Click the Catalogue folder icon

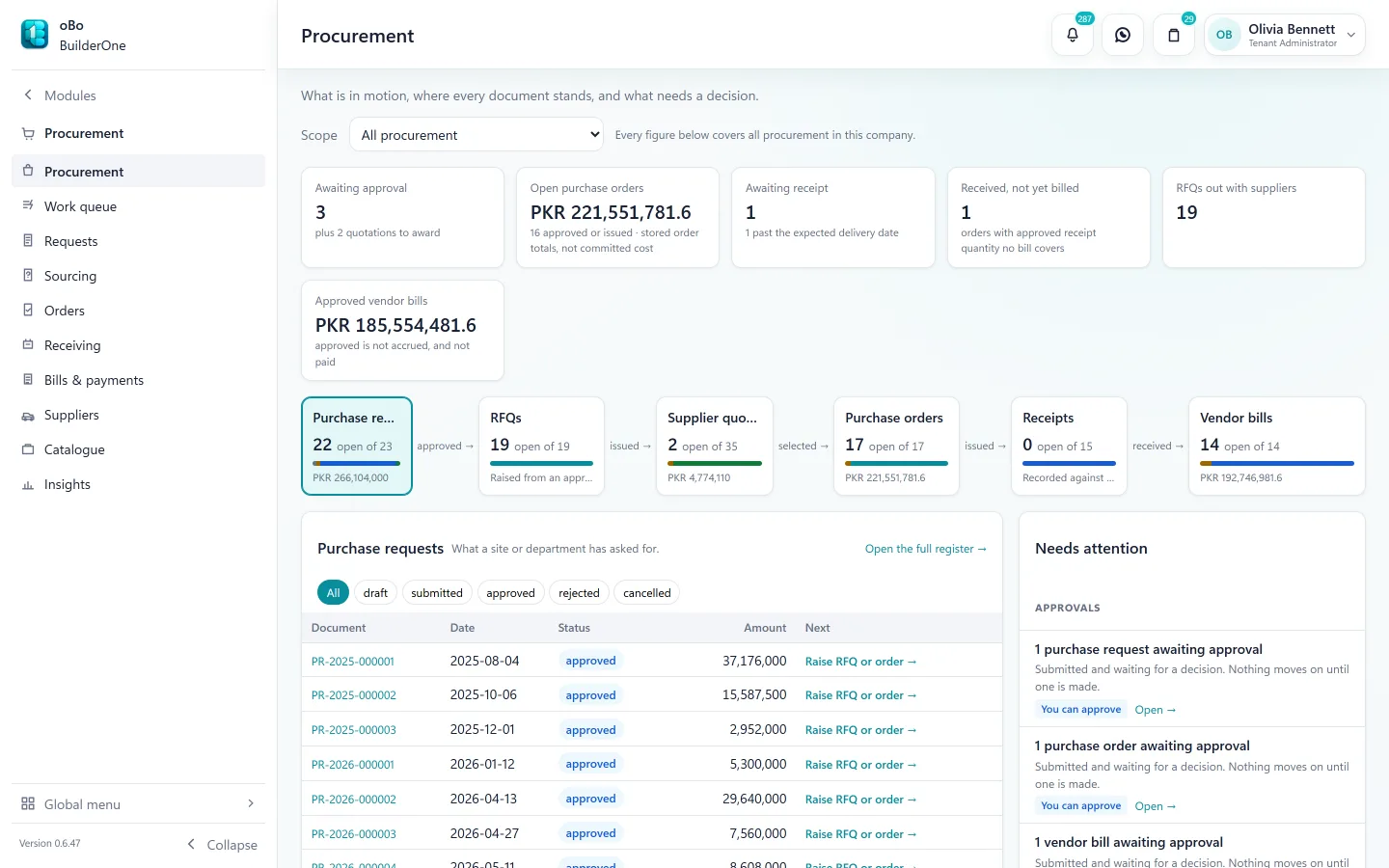(x=28, y=449)
